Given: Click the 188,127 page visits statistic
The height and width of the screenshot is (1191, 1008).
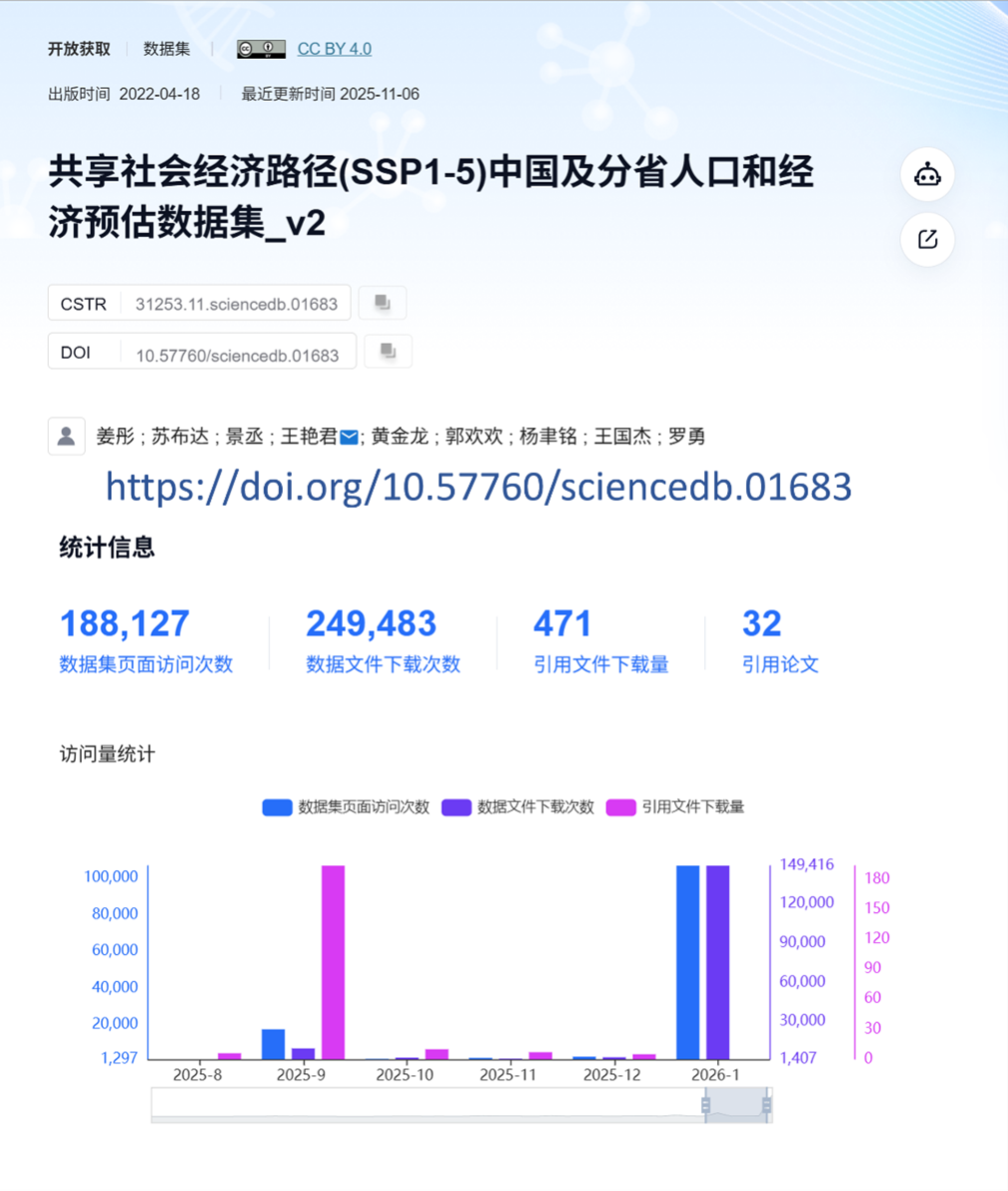Looking at the screenshot, I should 125,623.
